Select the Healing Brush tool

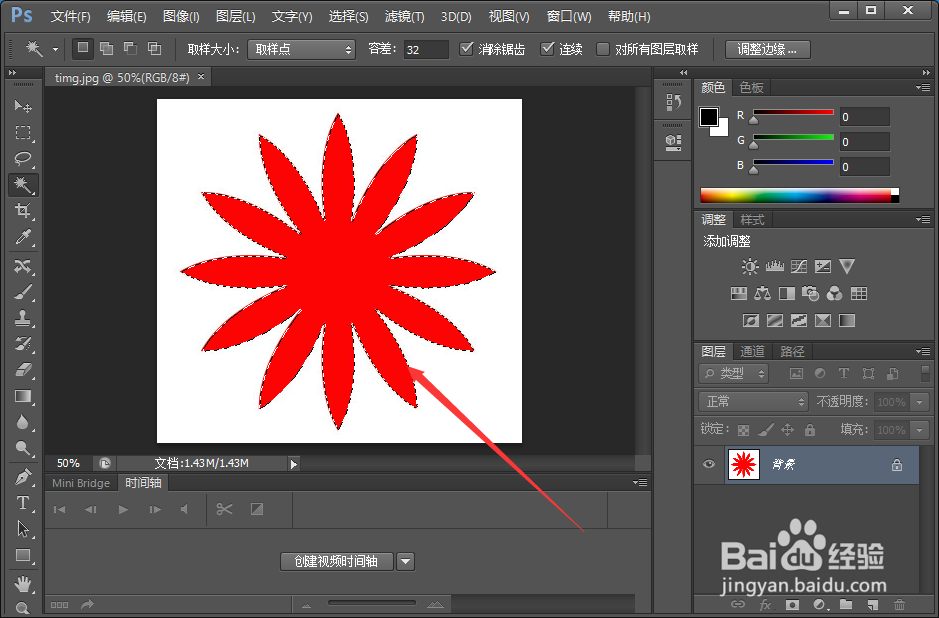tap(23, 266)
